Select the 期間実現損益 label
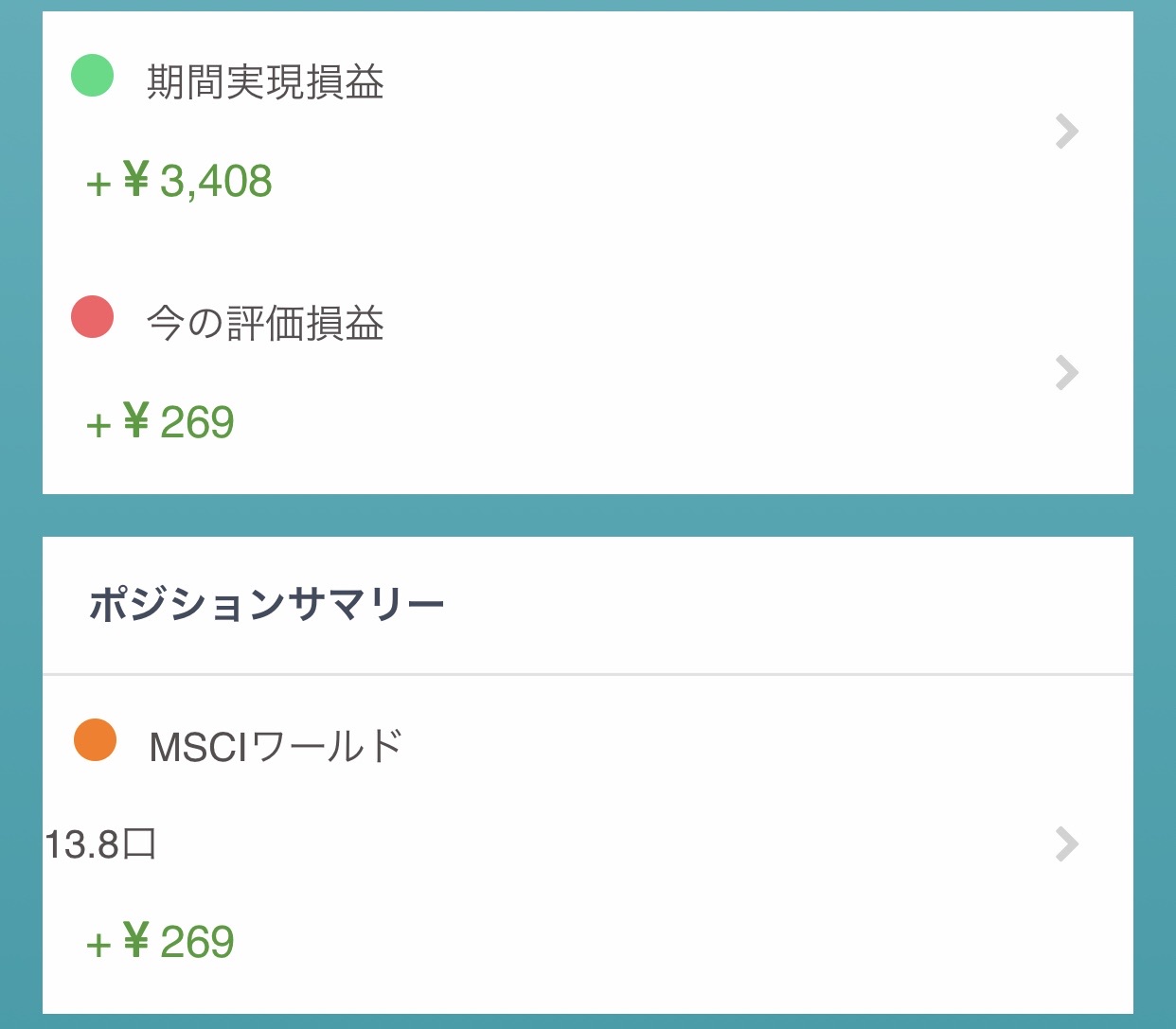Screen dimensions: 1176x1029 click(265, 82)
